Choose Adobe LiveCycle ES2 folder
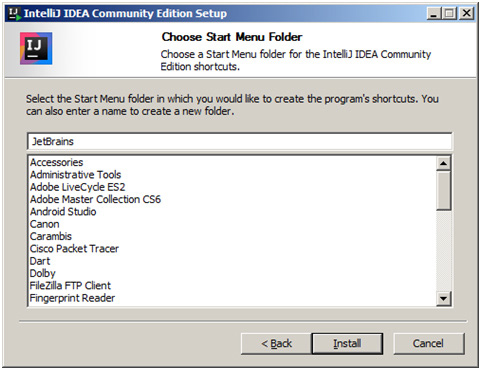481x370 pixels. tap(77, 187)
